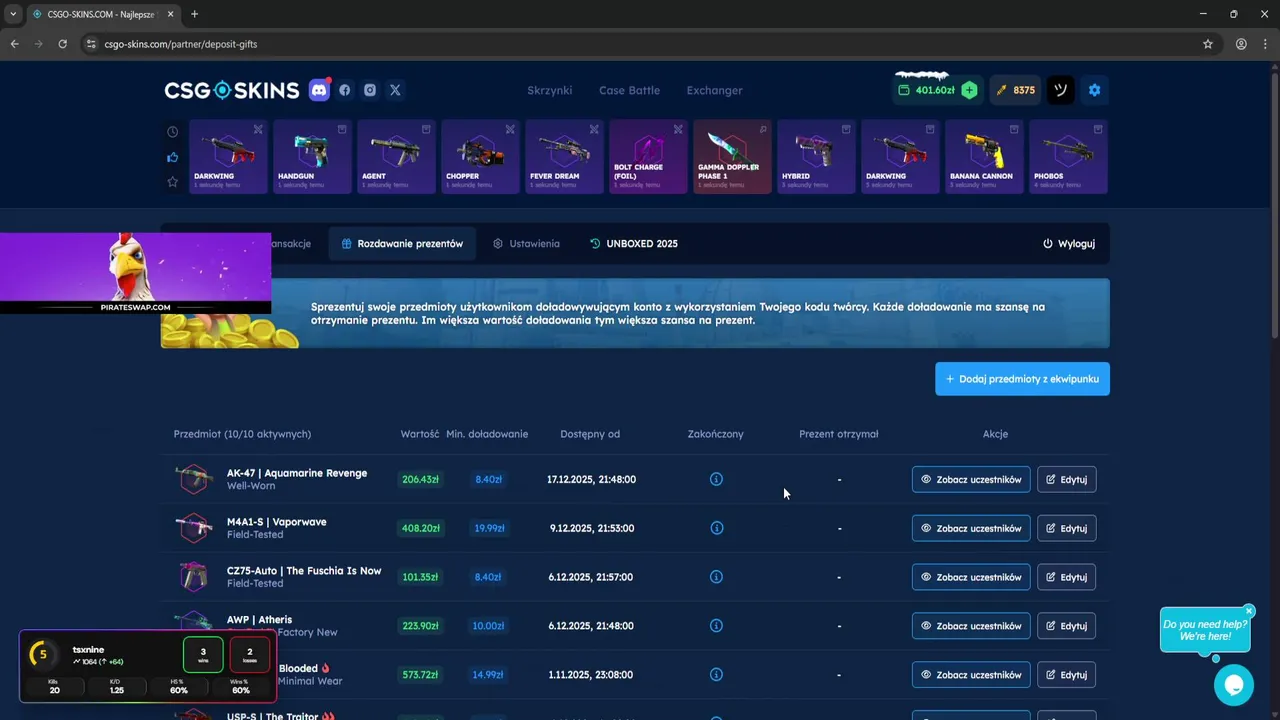Edit the gift valued 573.72zł

click(x=1066, y=675)
